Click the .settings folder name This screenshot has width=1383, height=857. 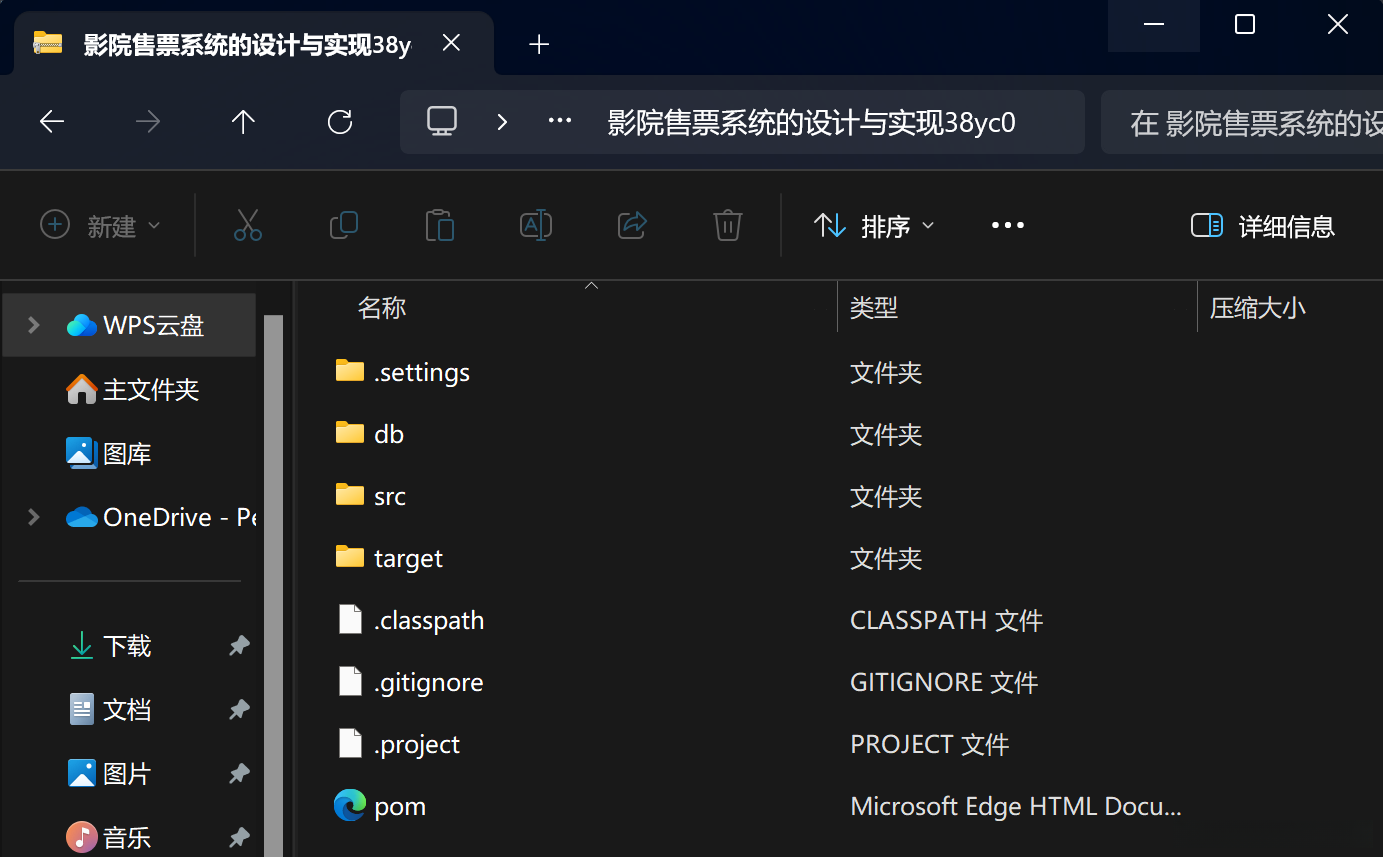(422, 373)
